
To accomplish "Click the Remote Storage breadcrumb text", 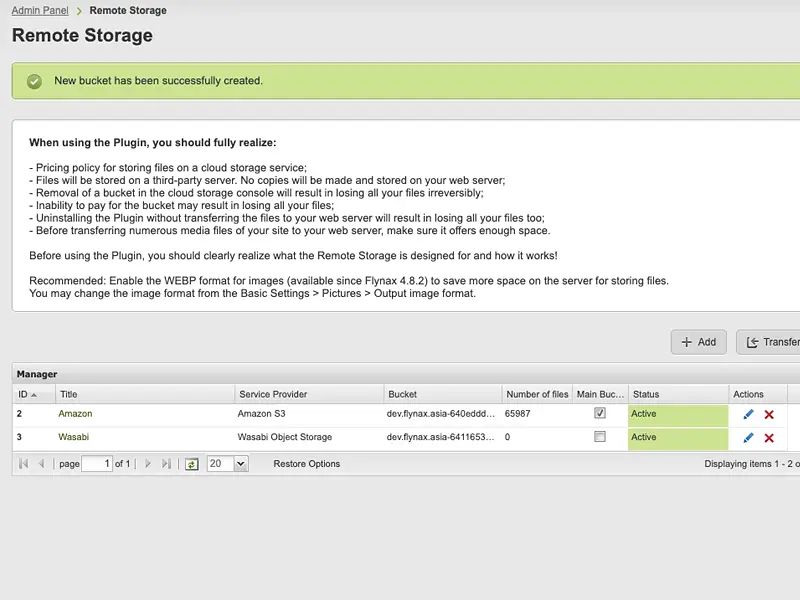I will 128,10.
